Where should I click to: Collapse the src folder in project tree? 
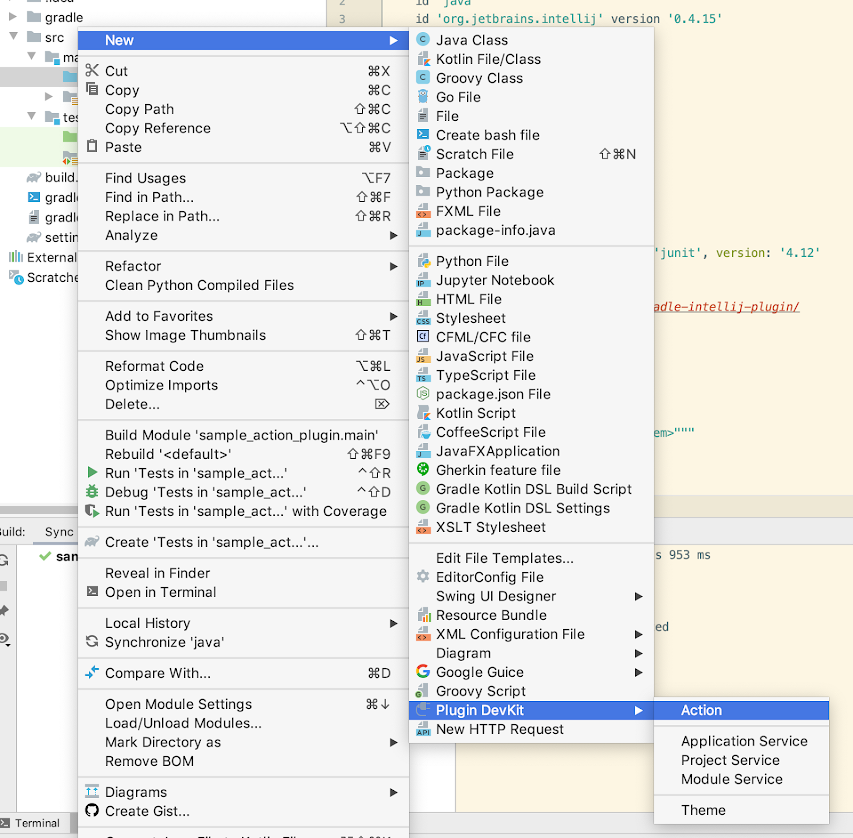click(x=13, y=37)
